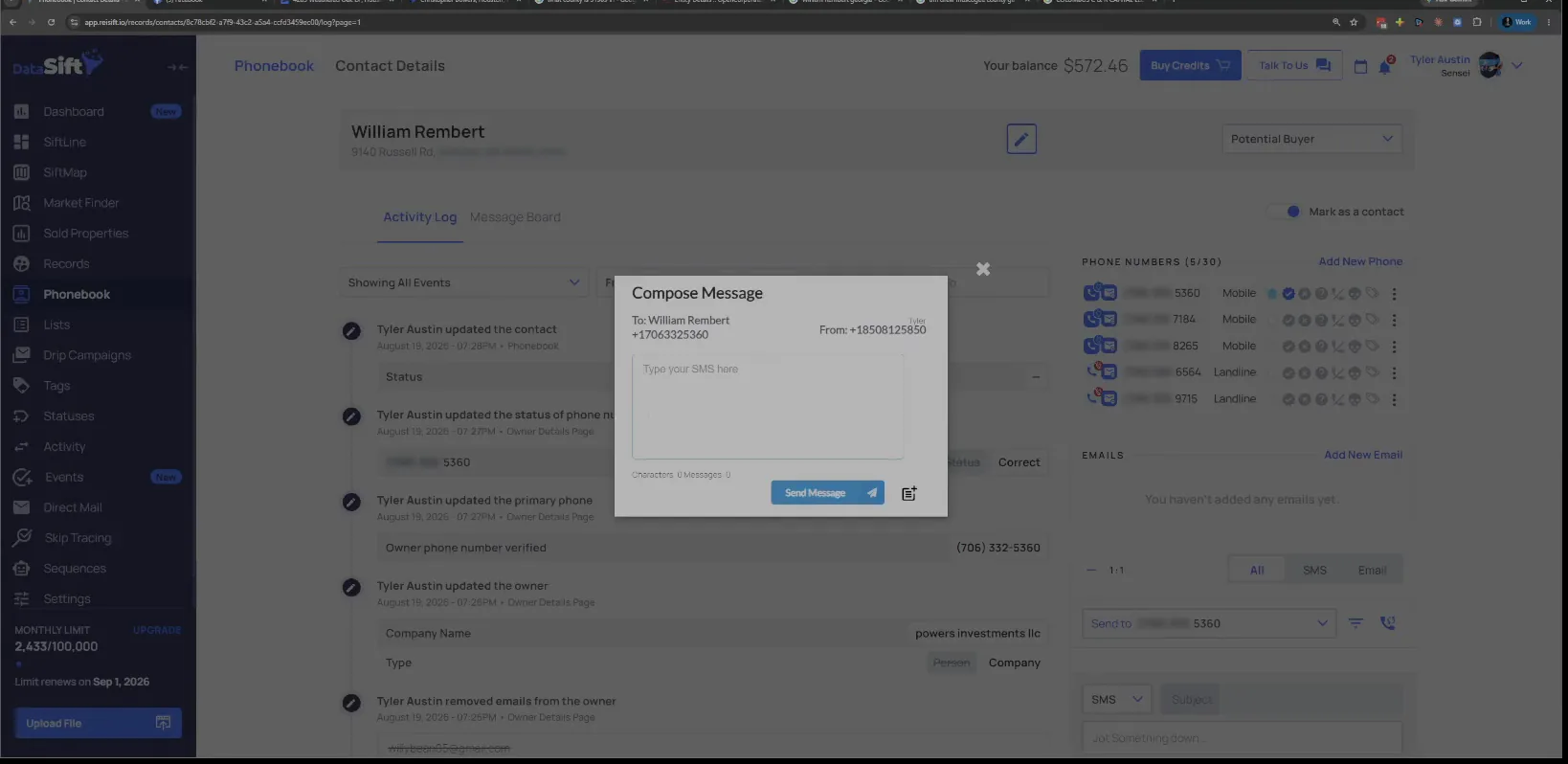Close the Compose Message dialog with X
Image resolution: width=1568 pixels, height=764 pixels.
point(983,269)
